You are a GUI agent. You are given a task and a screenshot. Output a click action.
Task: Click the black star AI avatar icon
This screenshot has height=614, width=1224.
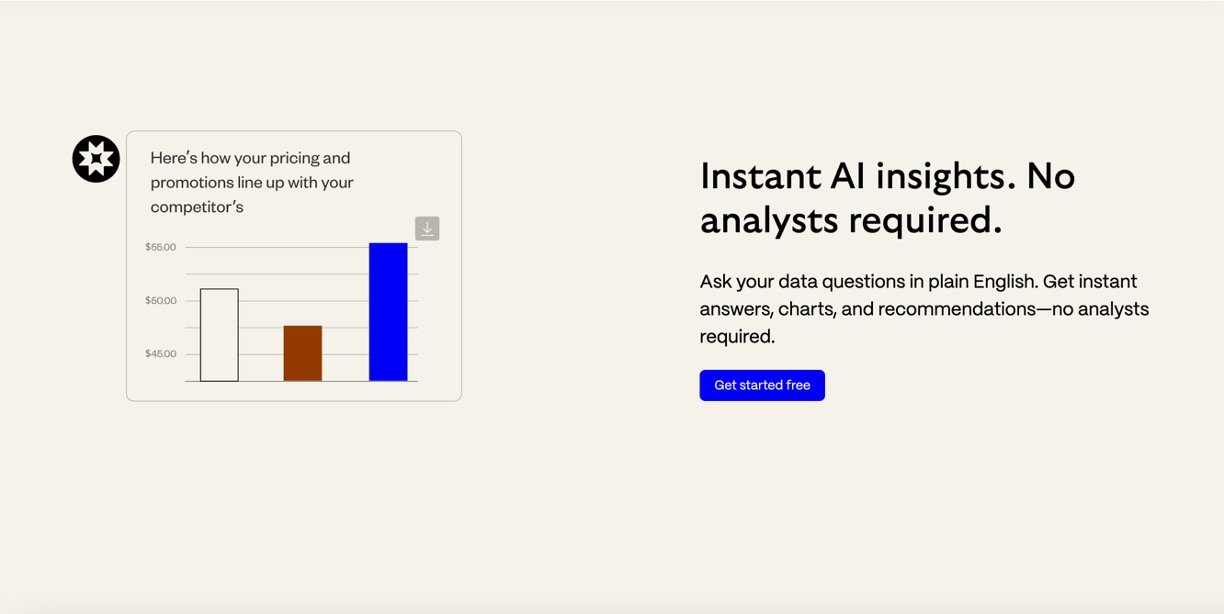(x=96, y=159)
